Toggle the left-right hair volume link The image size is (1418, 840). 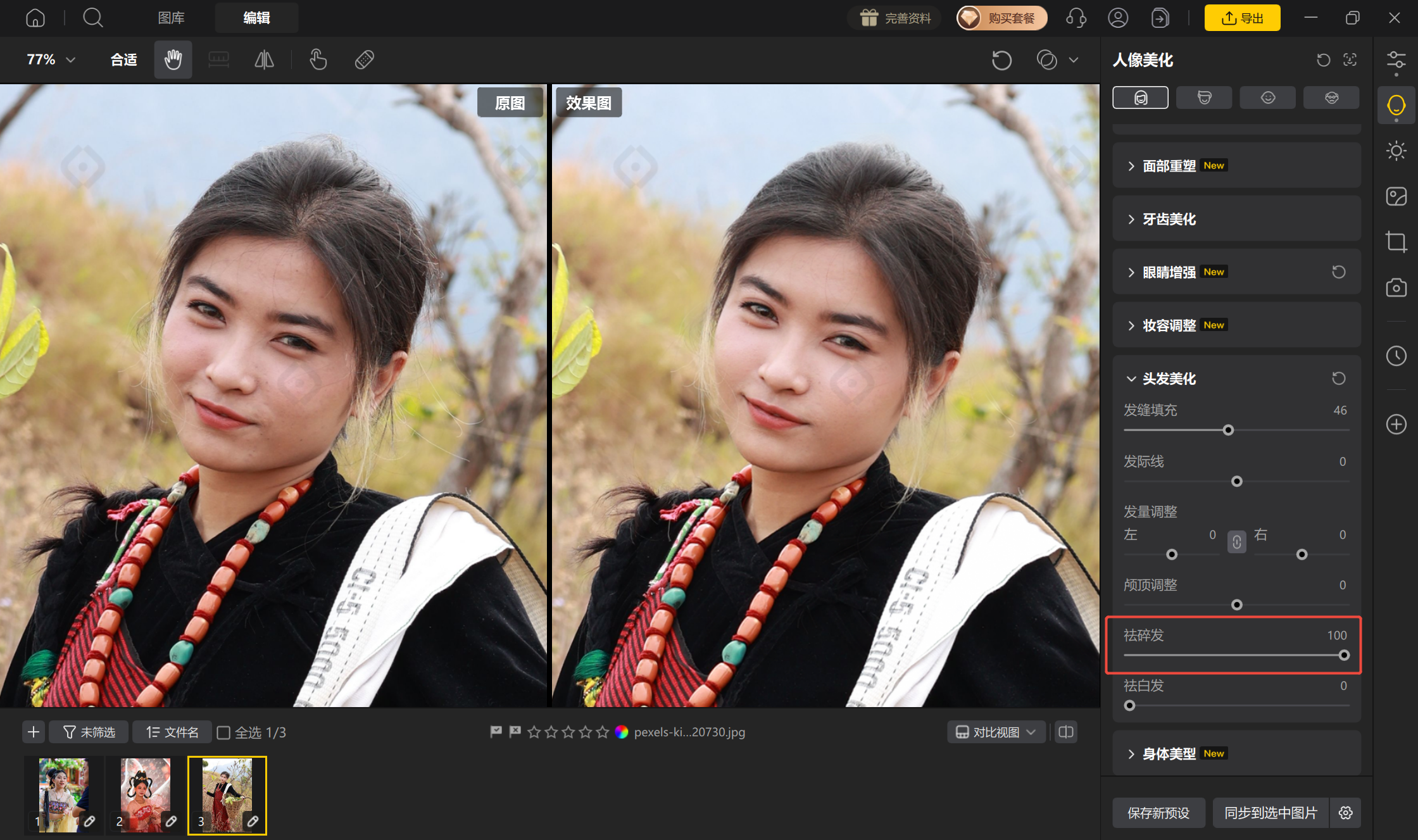click(x=1236, y=542)
